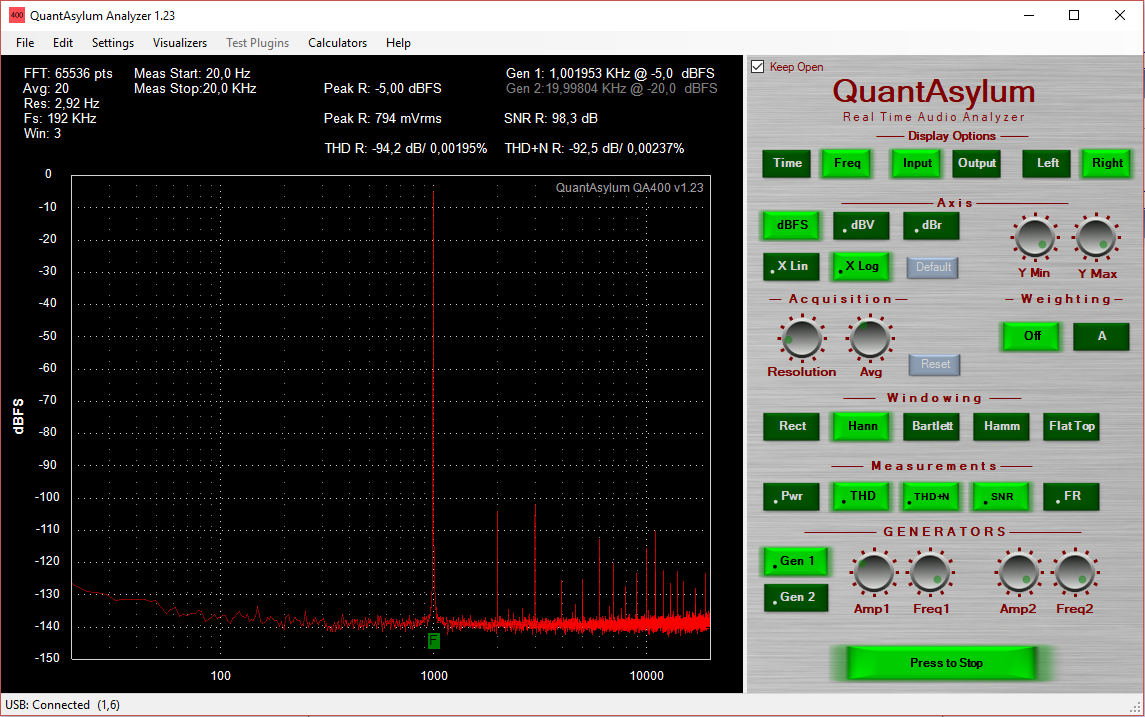This screenshot has width=1145, height=717.
Task: Select dBV axis units
Action: 861,226
